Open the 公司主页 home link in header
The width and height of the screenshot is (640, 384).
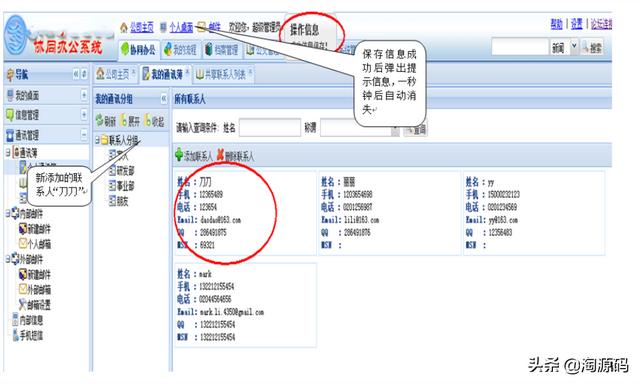point(142,27)
